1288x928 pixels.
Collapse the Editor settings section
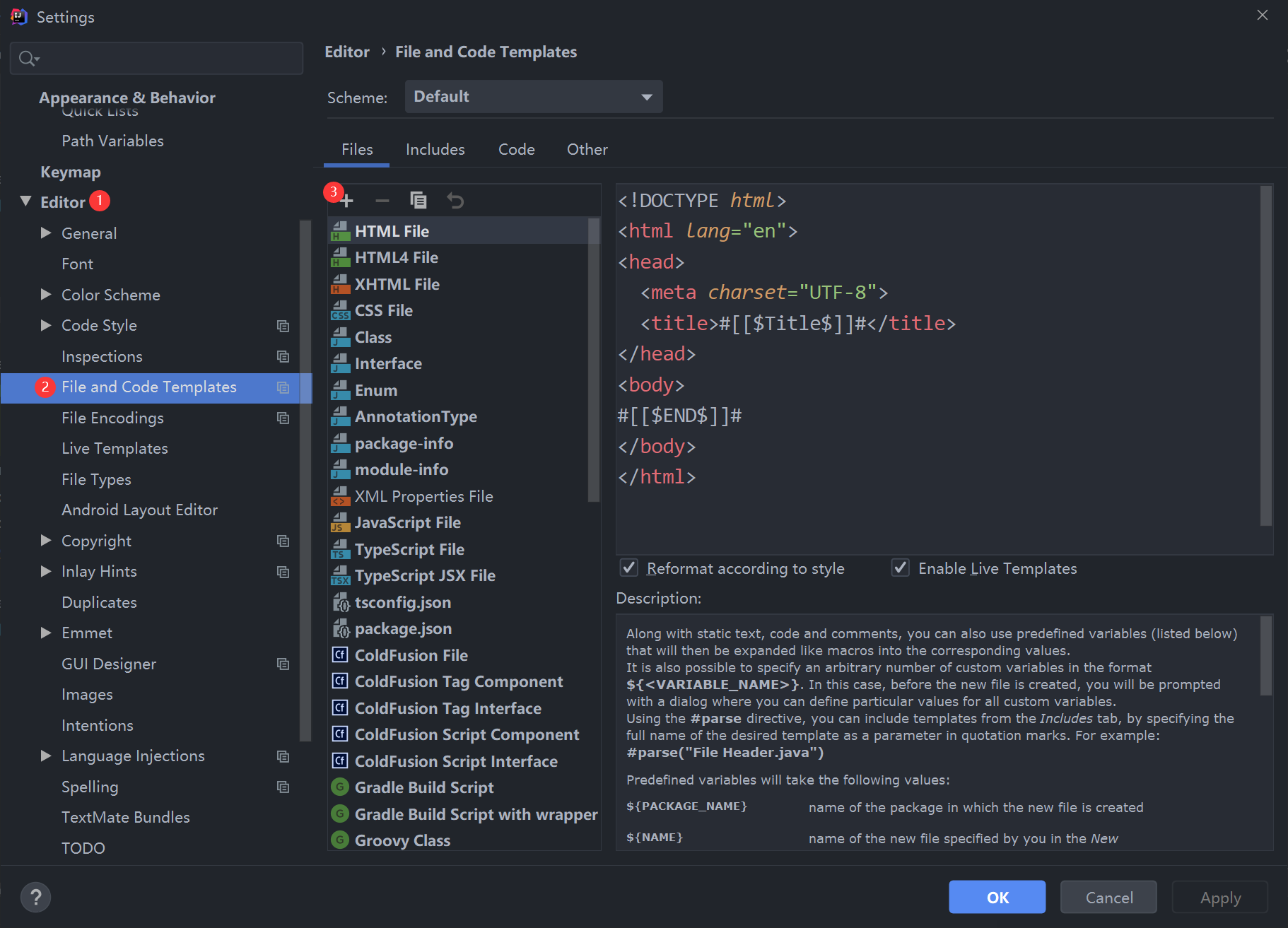pos(26,201)
